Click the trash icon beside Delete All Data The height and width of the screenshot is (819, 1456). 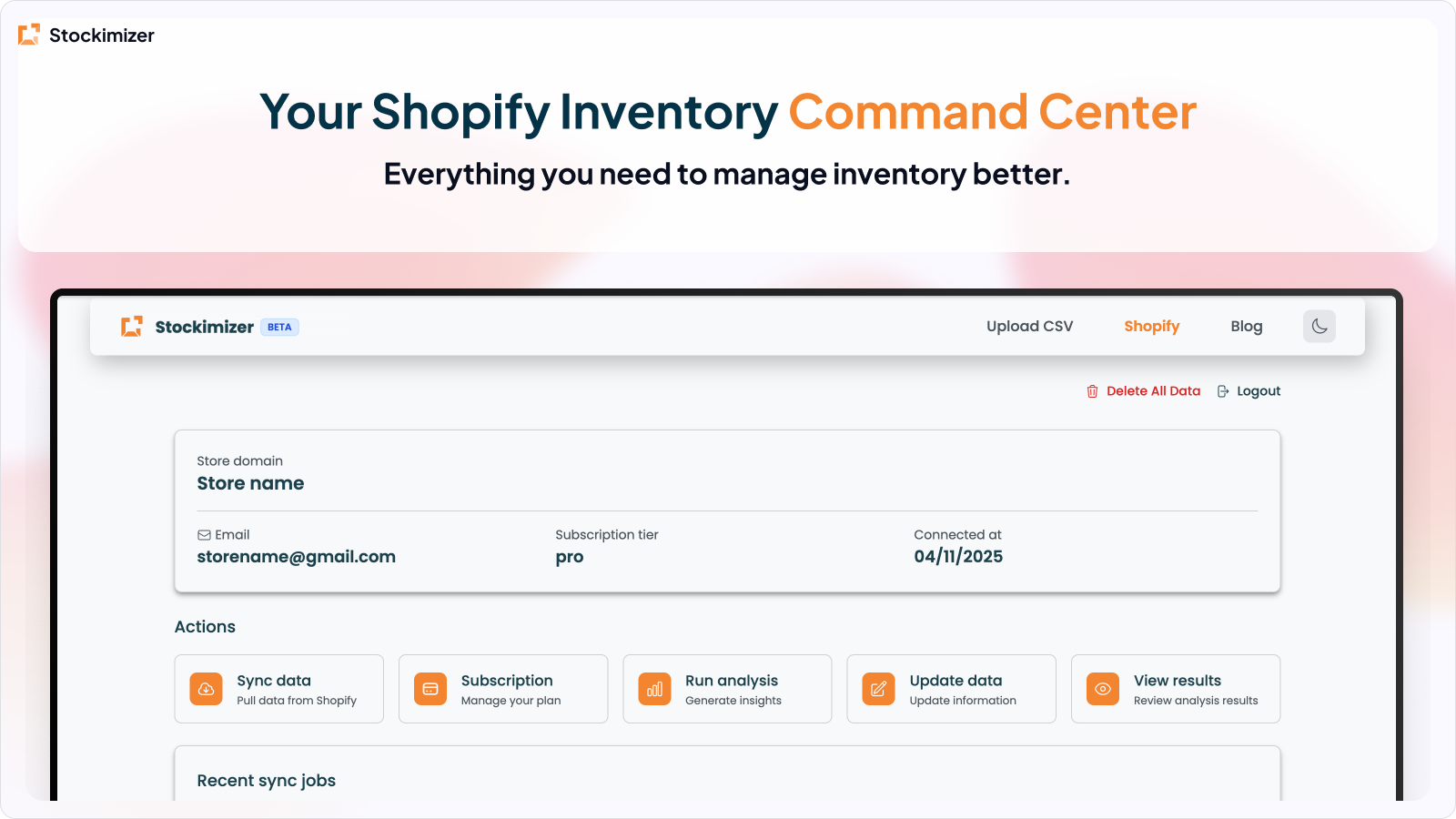point(1092,390)
